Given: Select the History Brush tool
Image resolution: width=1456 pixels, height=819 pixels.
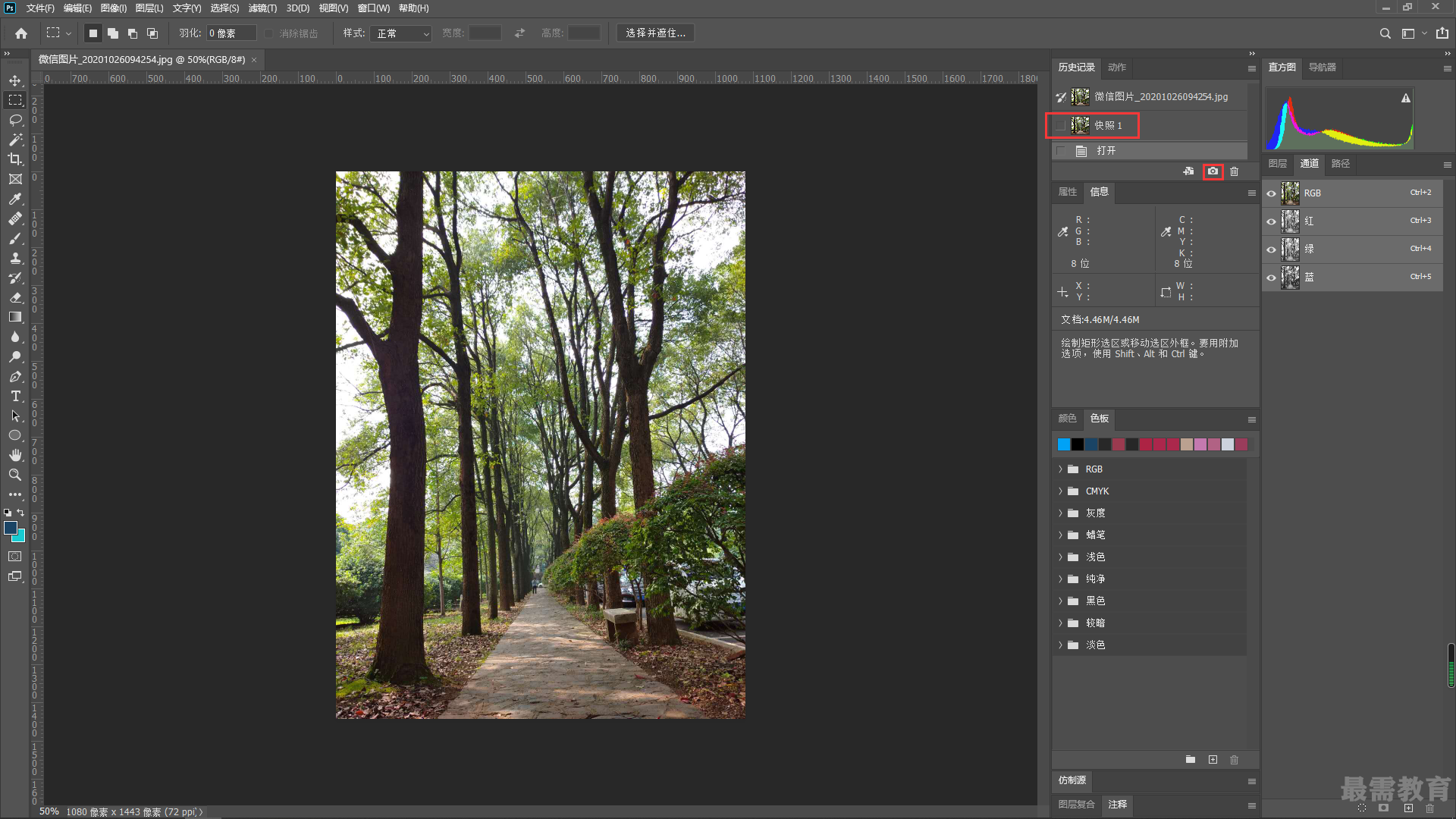Looking at the screenshot, I should coord(15,278).
